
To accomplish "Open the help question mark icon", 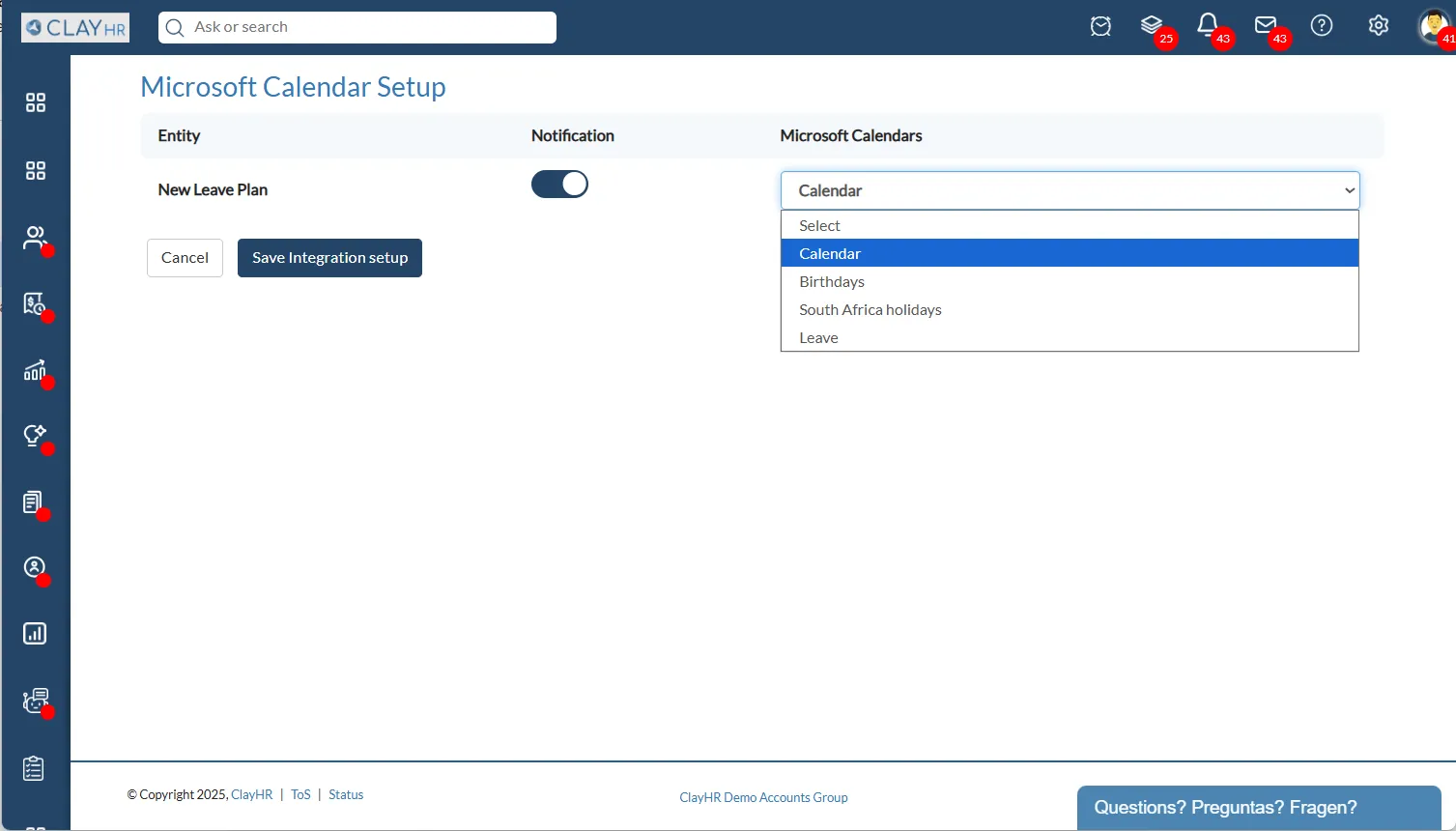I will (1322, 25).
